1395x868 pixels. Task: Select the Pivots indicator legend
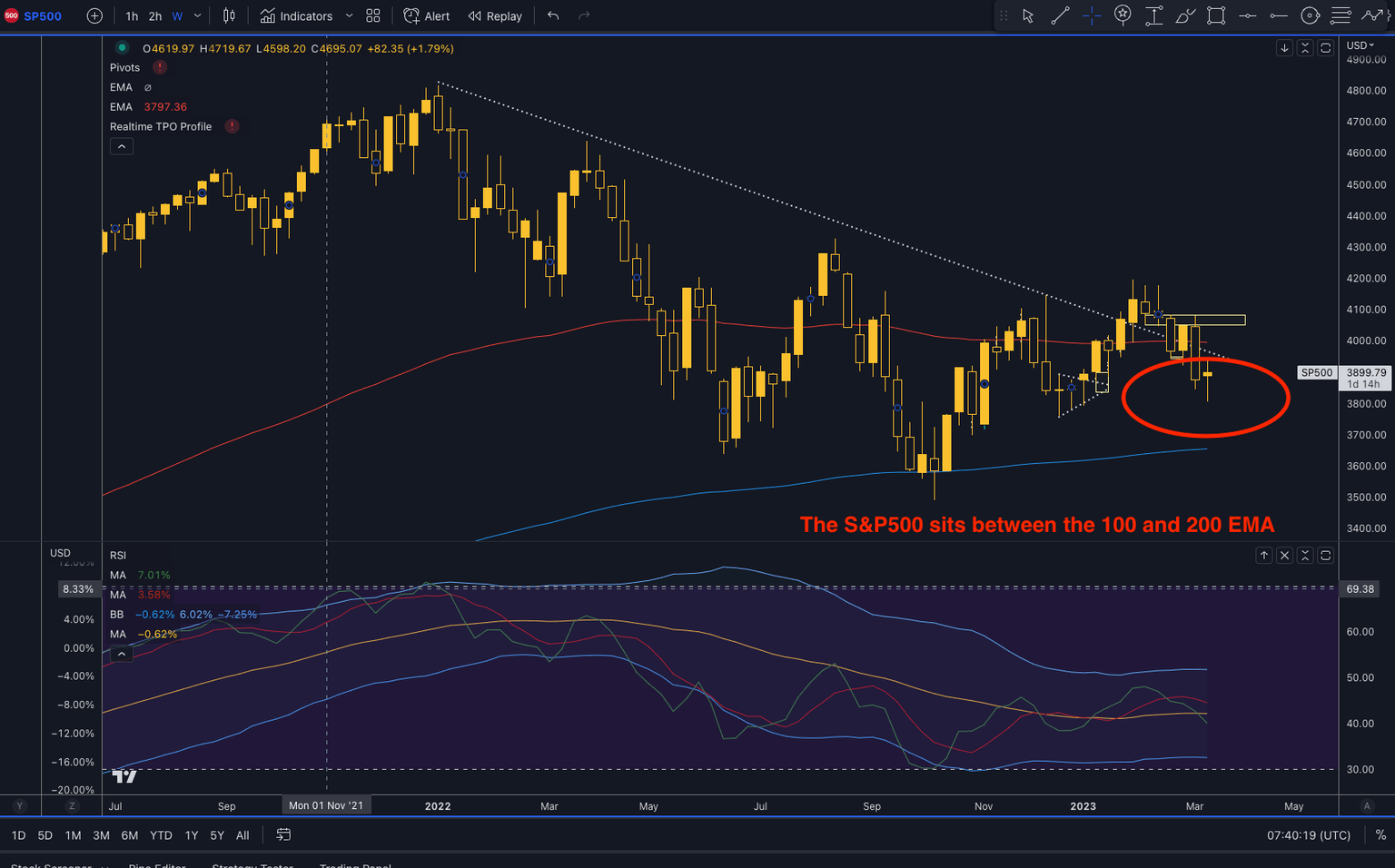coord(125,67)
